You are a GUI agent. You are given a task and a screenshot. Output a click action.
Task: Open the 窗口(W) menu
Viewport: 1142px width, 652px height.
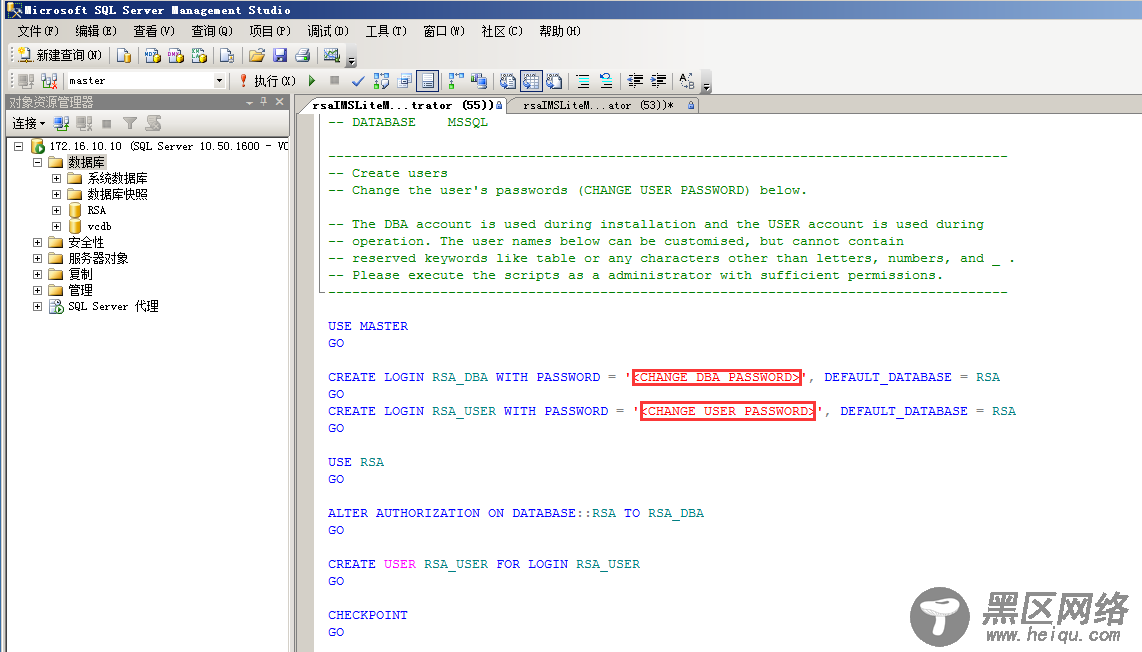pyautogui.click(x=444, y=31)
